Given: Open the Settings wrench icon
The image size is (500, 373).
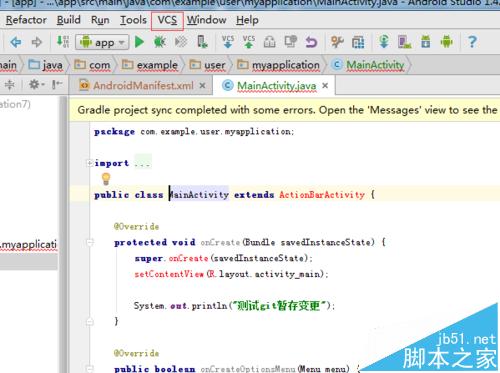Looking at the screenshot, I should click(337, 42).
